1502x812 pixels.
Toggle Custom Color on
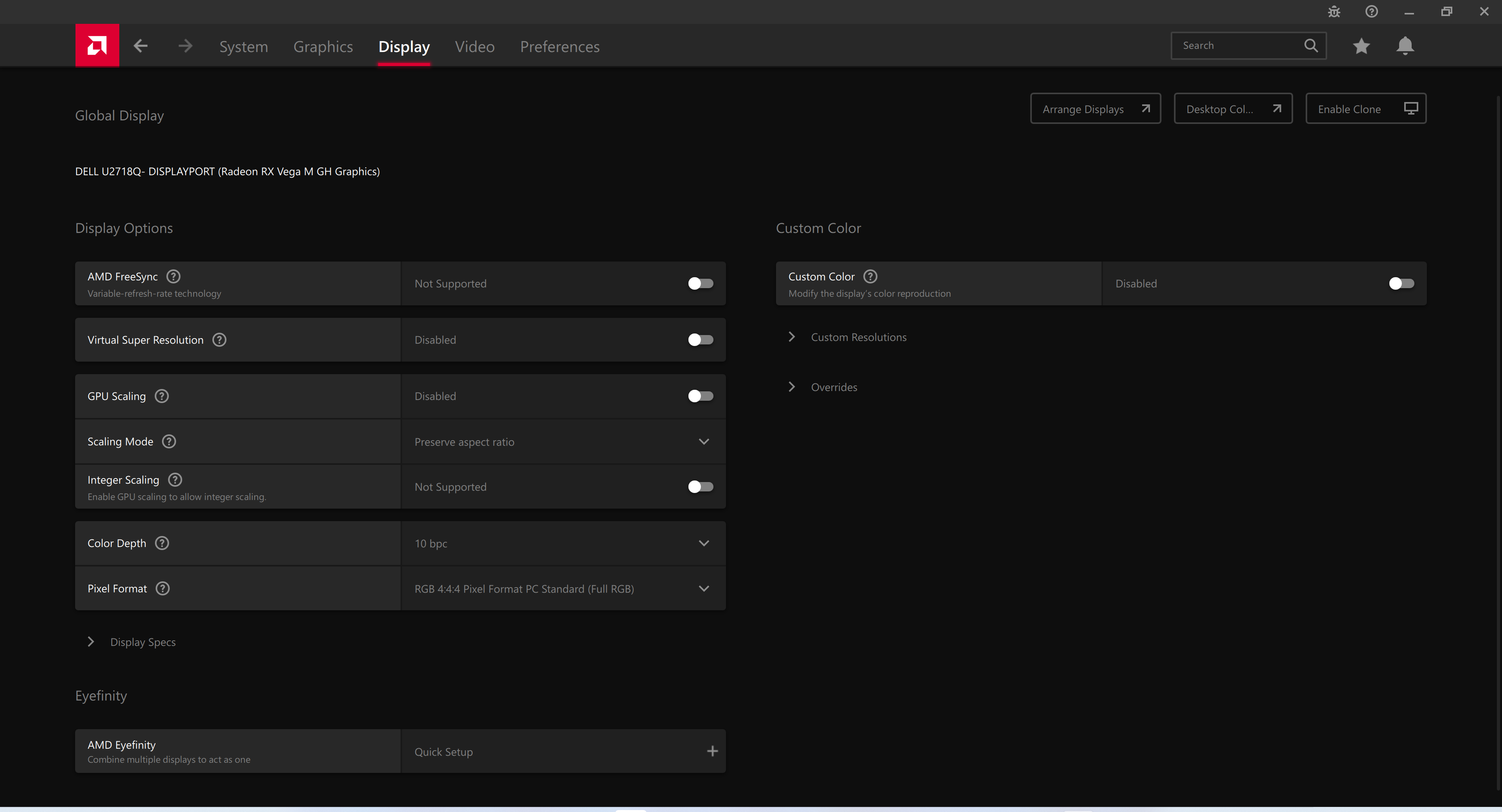pos(1401,283)
